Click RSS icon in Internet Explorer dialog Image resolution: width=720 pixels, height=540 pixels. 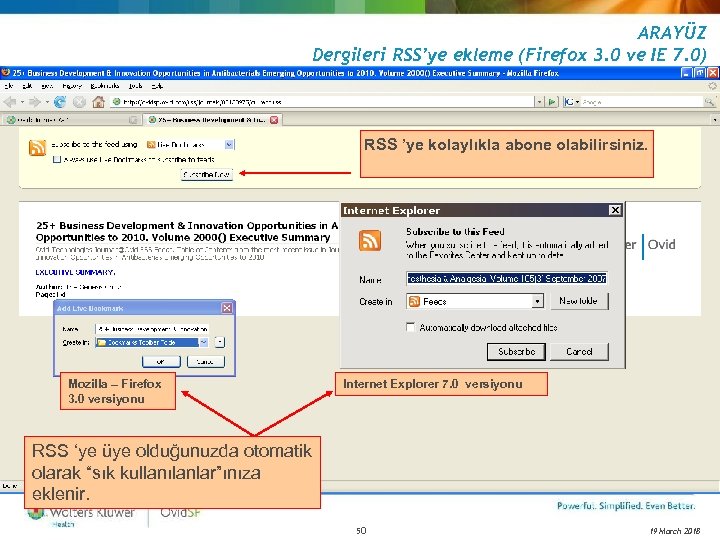click(370, 240)
